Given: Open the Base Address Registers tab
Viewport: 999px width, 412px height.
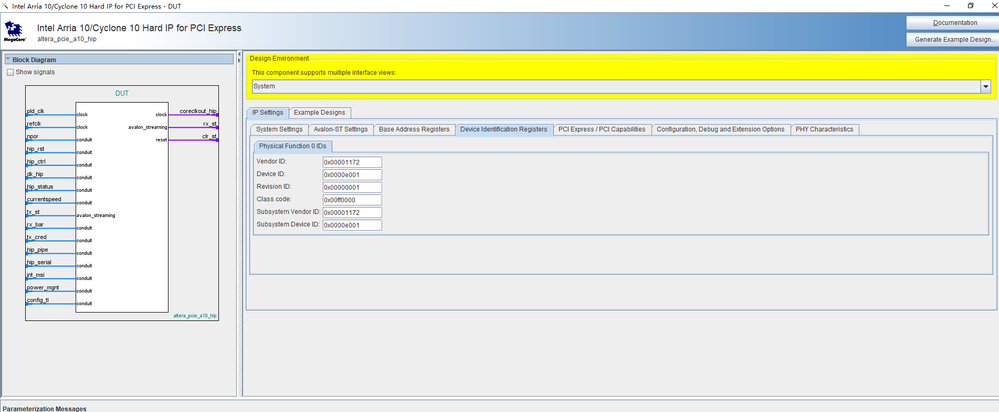Looking at the screenshot, I should tap(414, 129).
